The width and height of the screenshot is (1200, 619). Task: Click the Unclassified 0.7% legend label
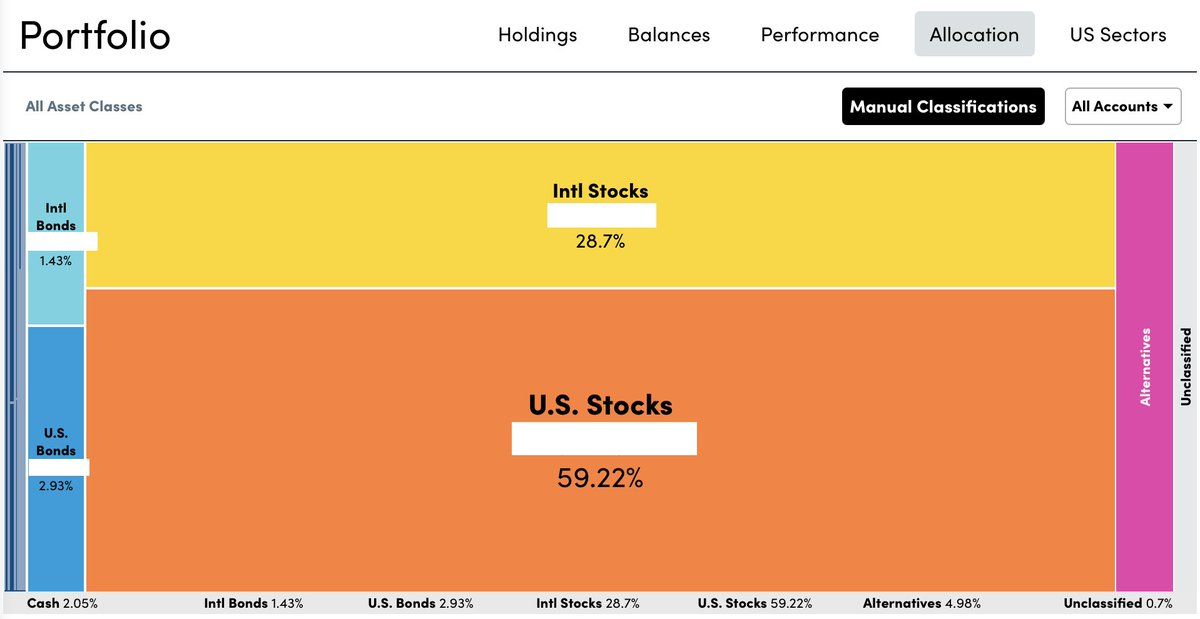pos(1117,604)
